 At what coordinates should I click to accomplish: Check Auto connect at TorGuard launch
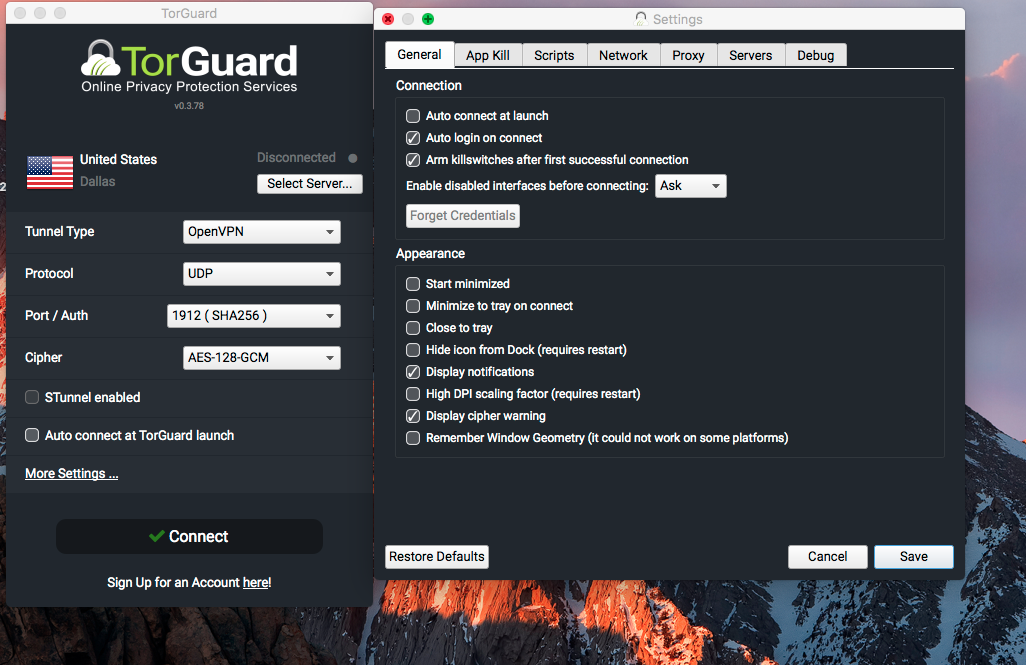[x=31, y=435]
